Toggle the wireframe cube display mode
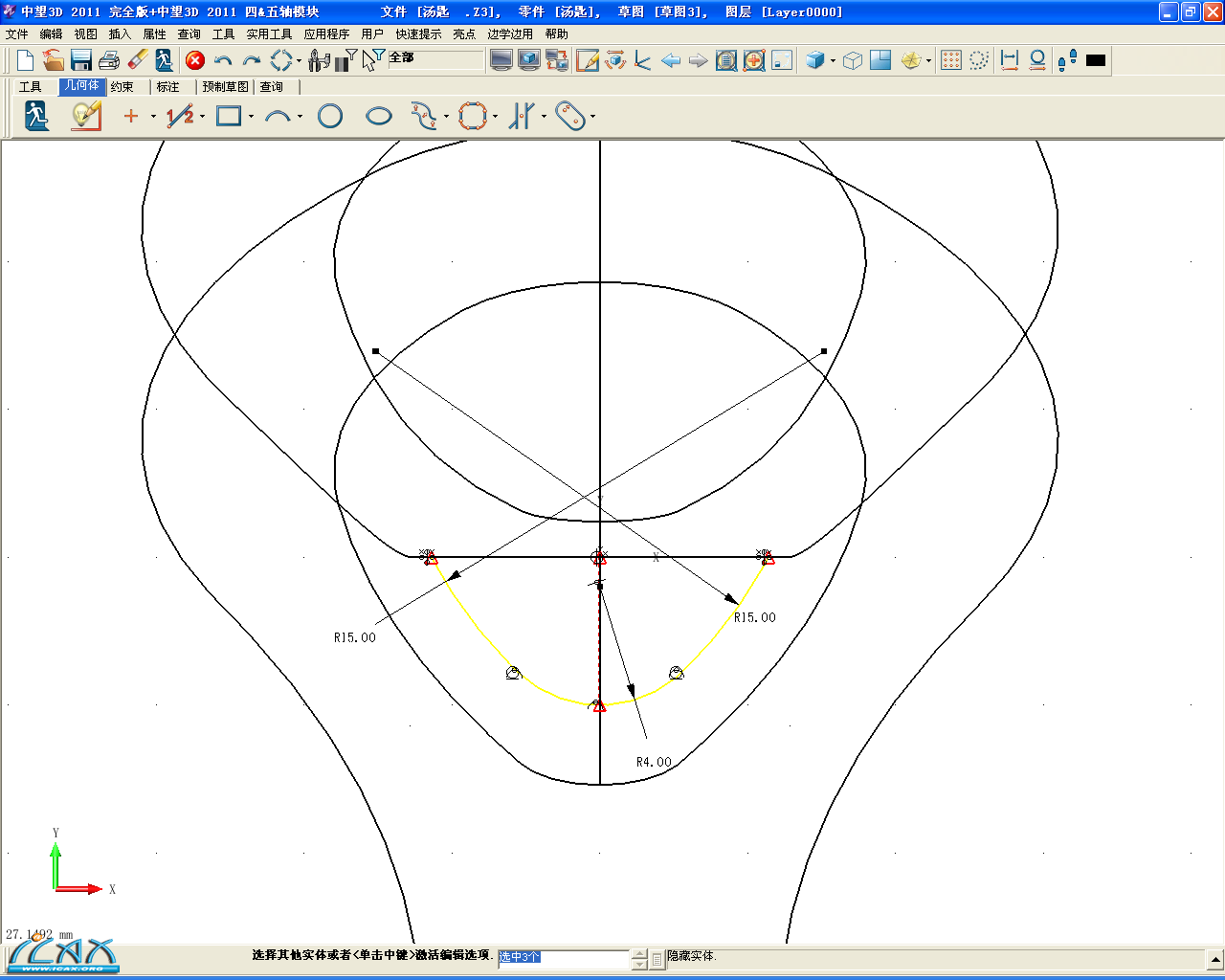 click(x=853, y=60)
